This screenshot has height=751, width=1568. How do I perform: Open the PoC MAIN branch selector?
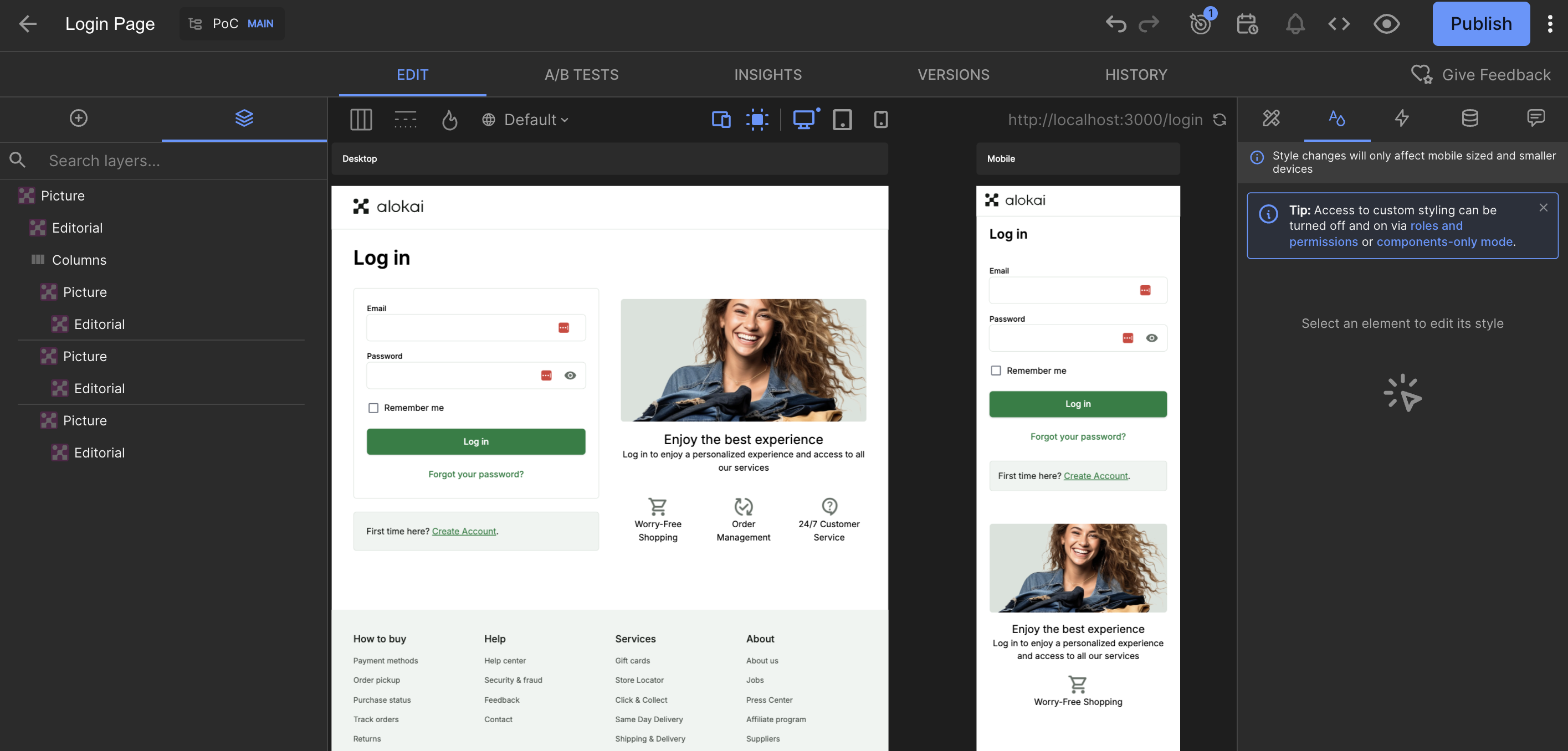pos(232,24)
